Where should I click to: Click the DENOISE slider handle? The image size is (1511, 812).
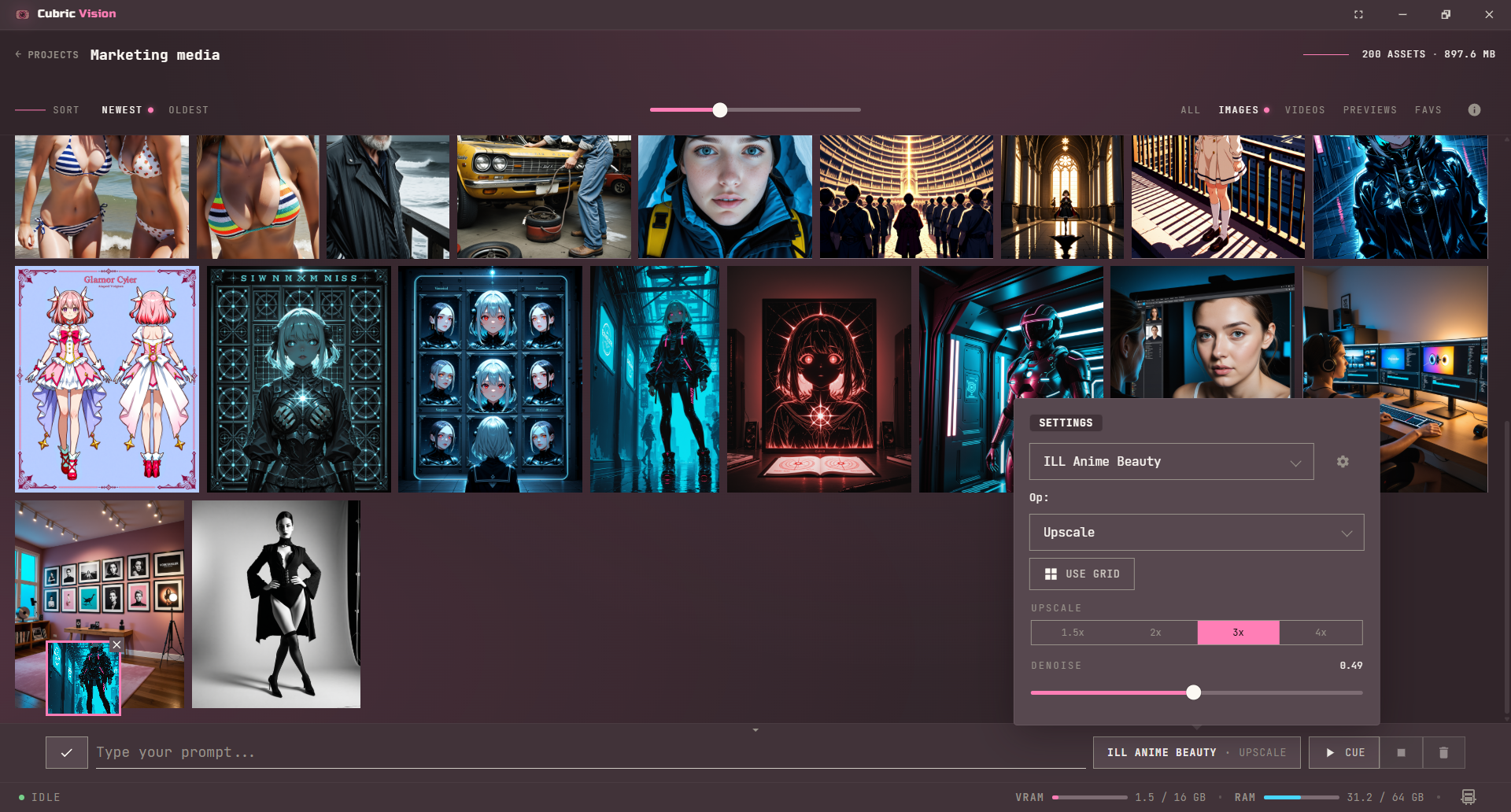pyautogui.click(x=1194, y=692)
